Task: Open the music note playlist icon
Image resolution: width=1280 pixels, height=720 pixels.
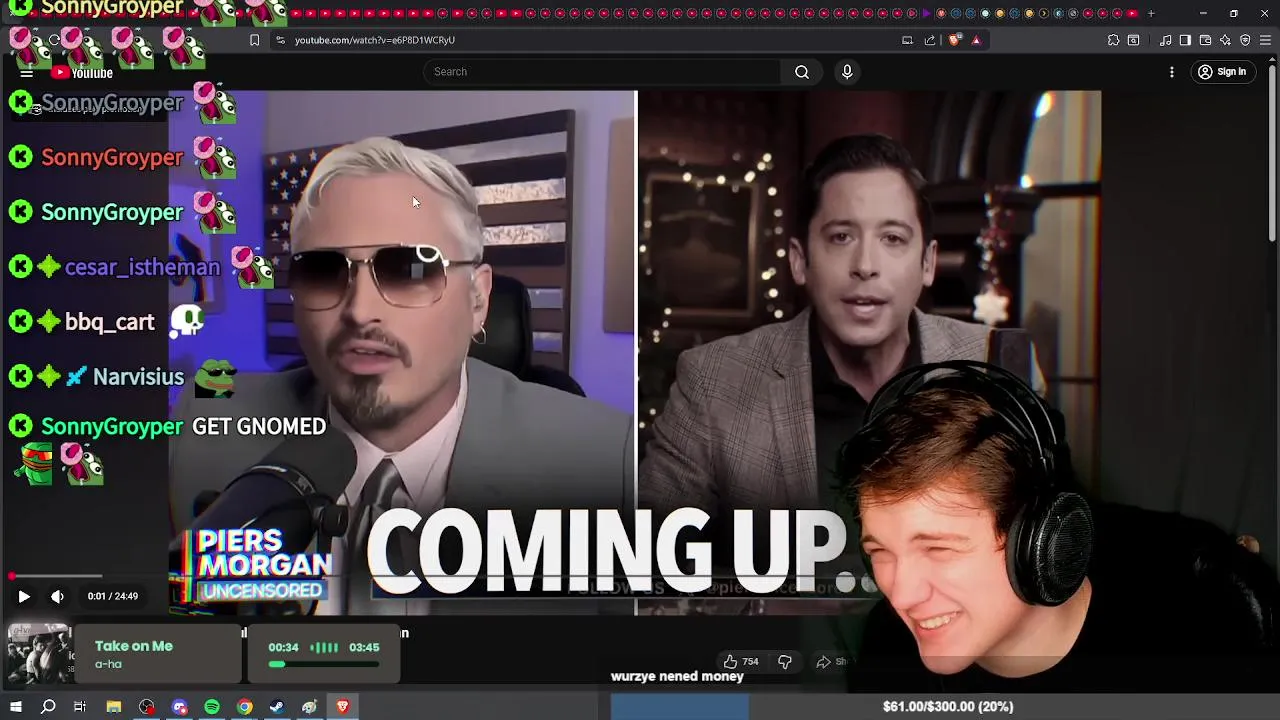Action: pos(1165,40)
